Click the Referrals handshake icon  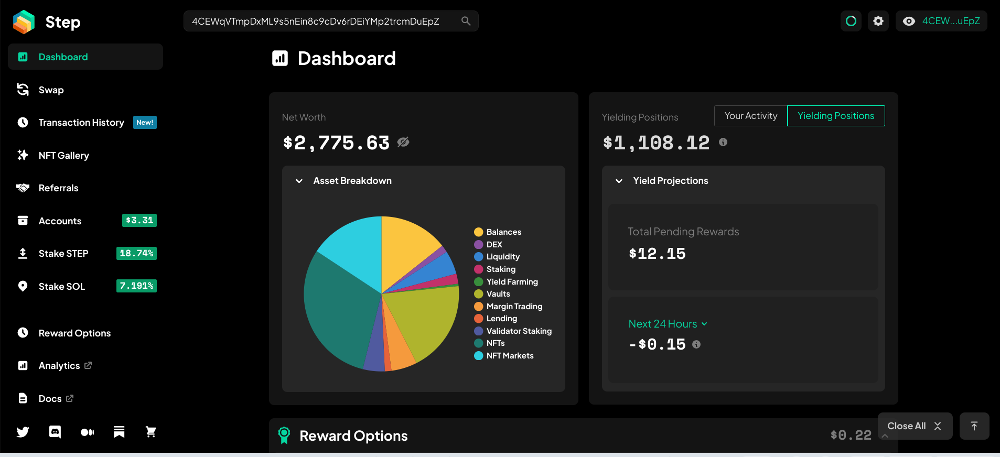pyautogui.click(x=23, y=188)
